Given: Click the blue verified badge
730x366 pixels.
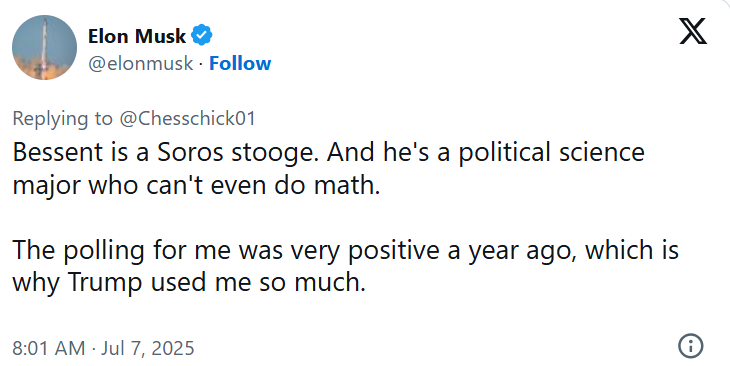Looking at the screenshot, I should tap(202, 36).
